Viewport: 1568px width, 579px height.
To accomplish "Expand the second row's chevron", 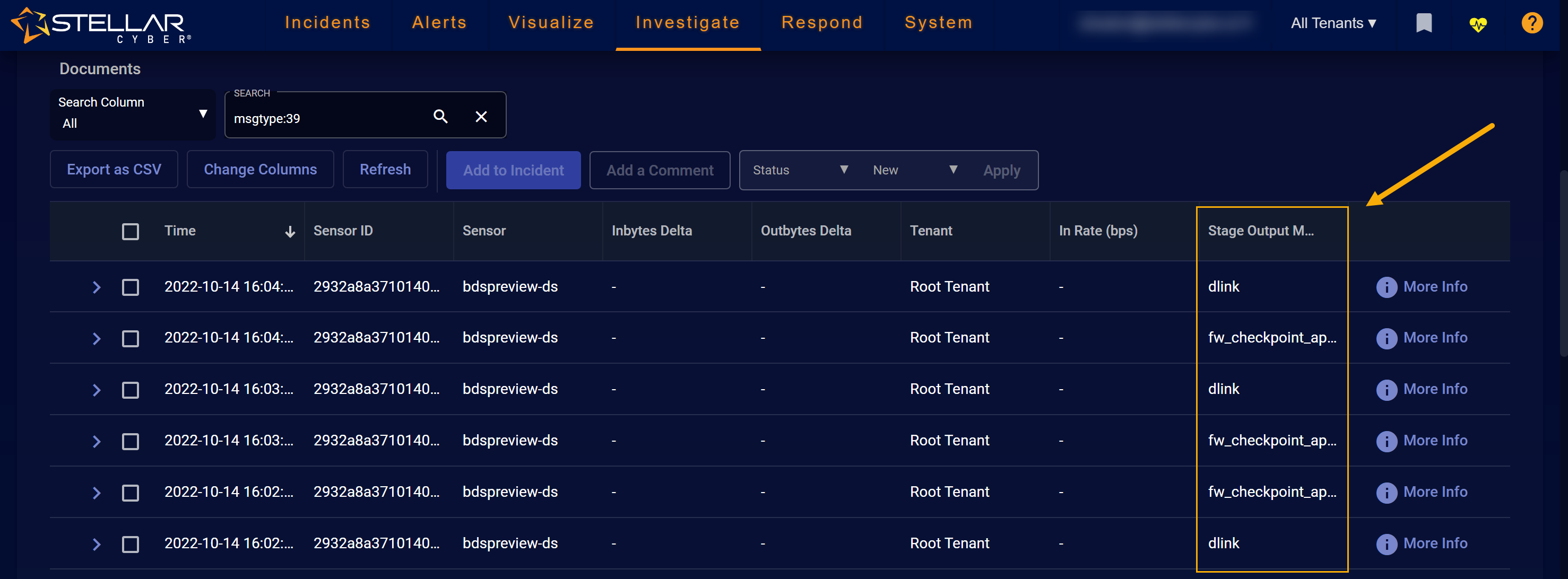I will [x=96, y=339].
